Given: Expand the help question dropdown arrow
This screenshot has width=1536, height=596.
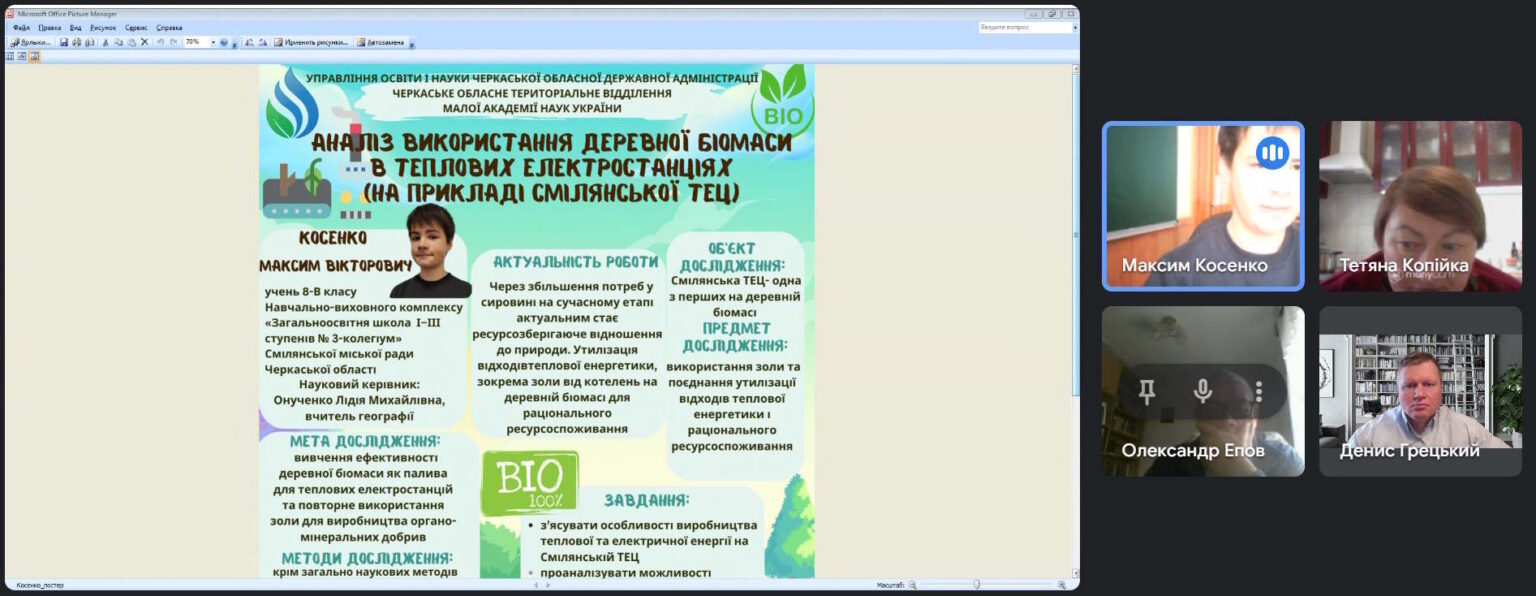Looking at the screenshot, I should pyautogui.click(x=1076, y=28).
